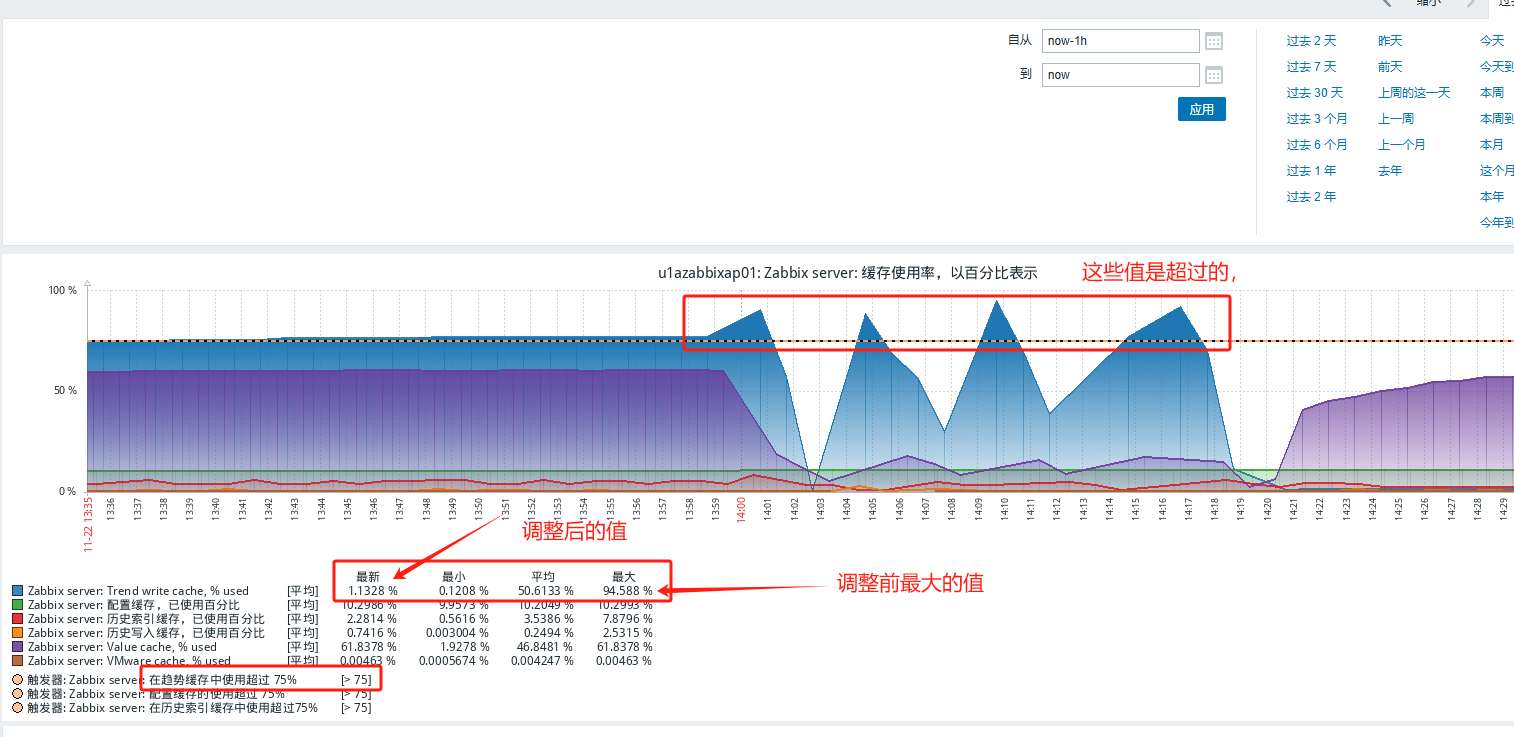Focus the 自从 field containing now-1h
Screen dimensions: 1514x737
(1120, 41)
